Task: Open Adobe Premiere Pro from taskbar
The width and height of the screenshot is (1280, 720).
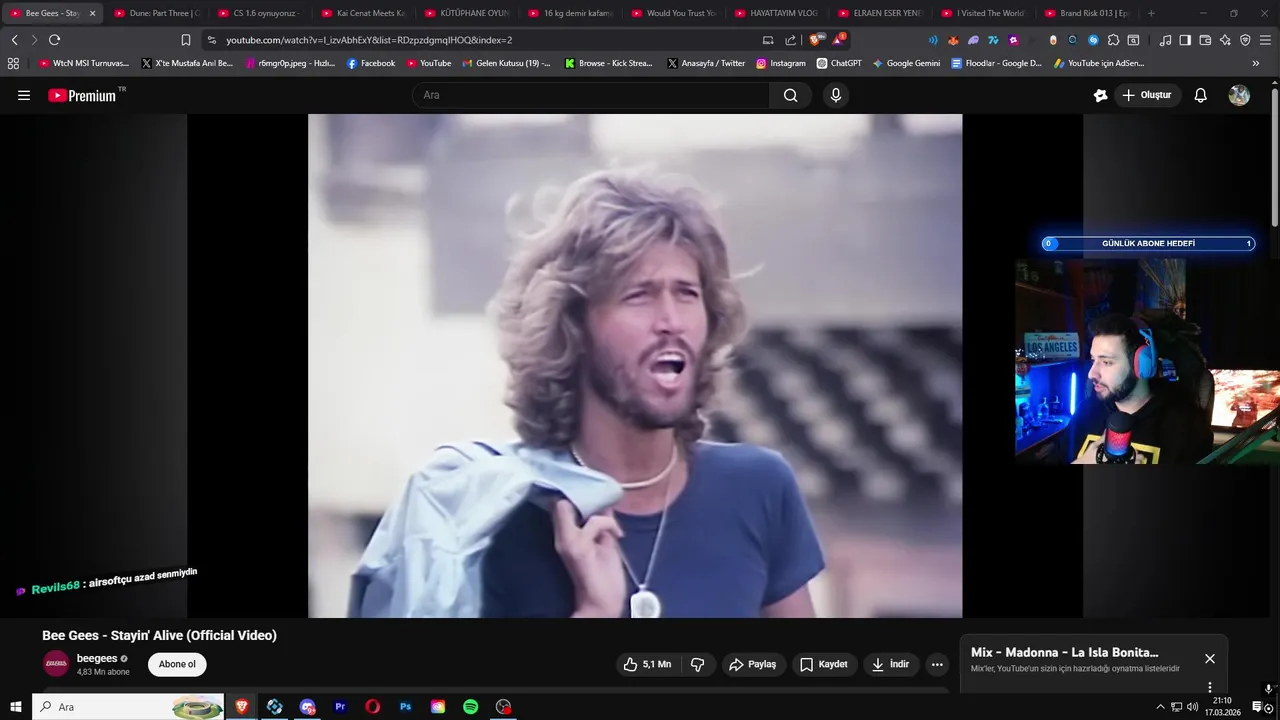Action: point(340,707)
